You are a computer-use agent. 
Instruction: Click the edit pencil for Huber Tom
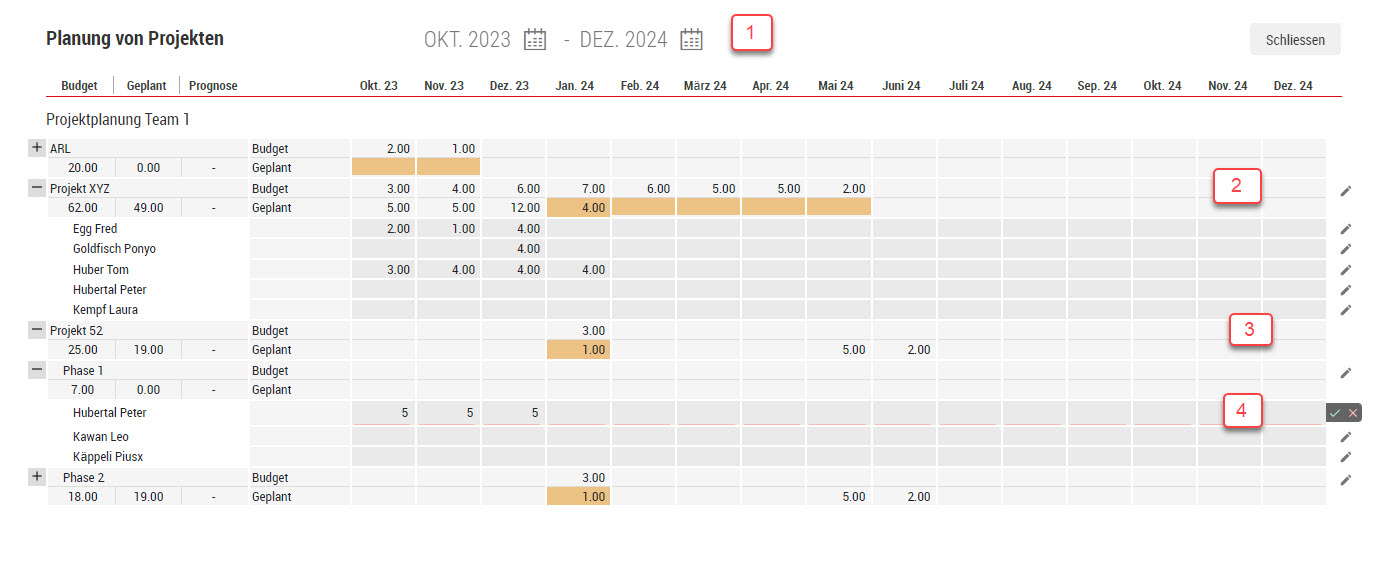click(1346, 270)
